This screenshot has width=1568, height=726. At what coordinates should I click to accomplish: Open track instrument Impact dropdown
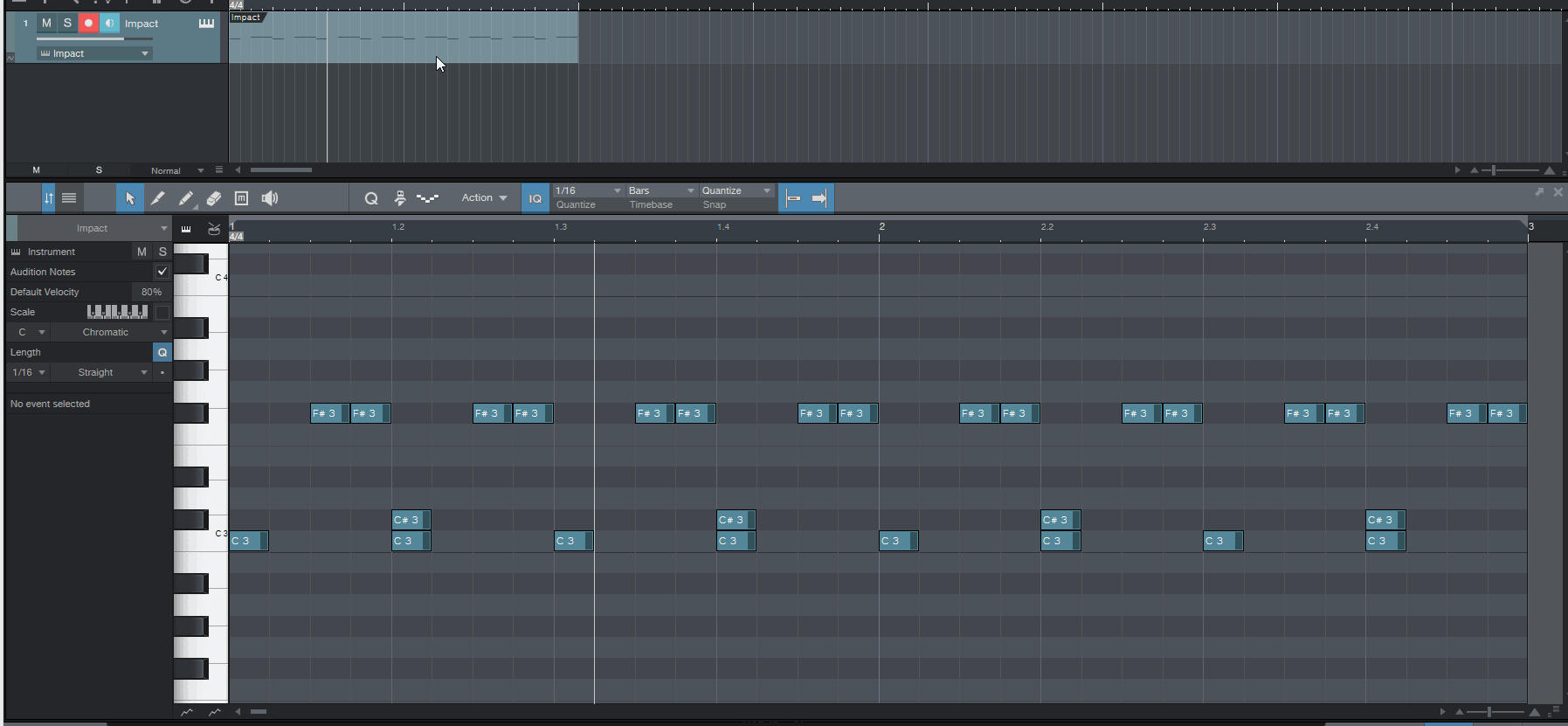point(94,53)
